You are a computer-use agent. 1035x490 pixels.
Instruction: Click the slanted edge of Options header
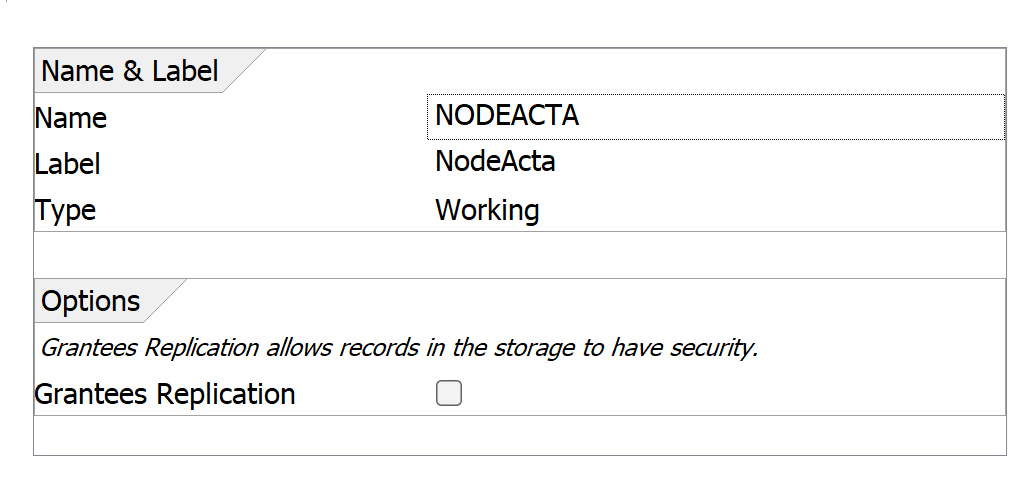tap(165, 301)
